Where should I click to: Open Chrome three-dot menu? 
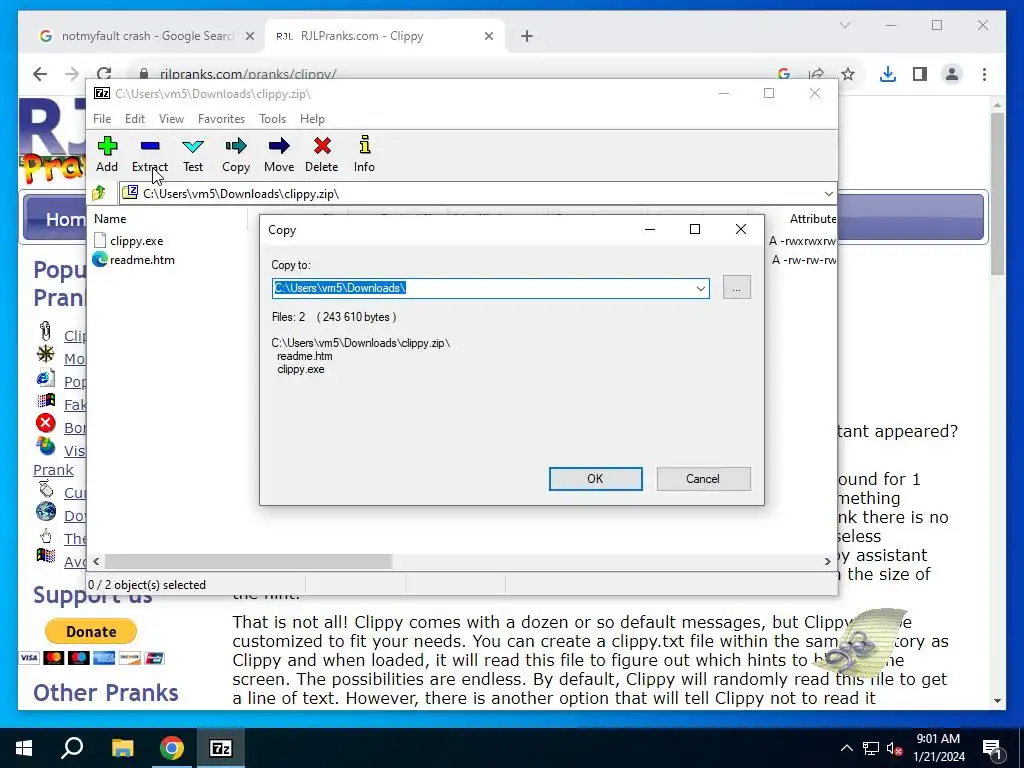pyautogui.click(x=984, y=74)
